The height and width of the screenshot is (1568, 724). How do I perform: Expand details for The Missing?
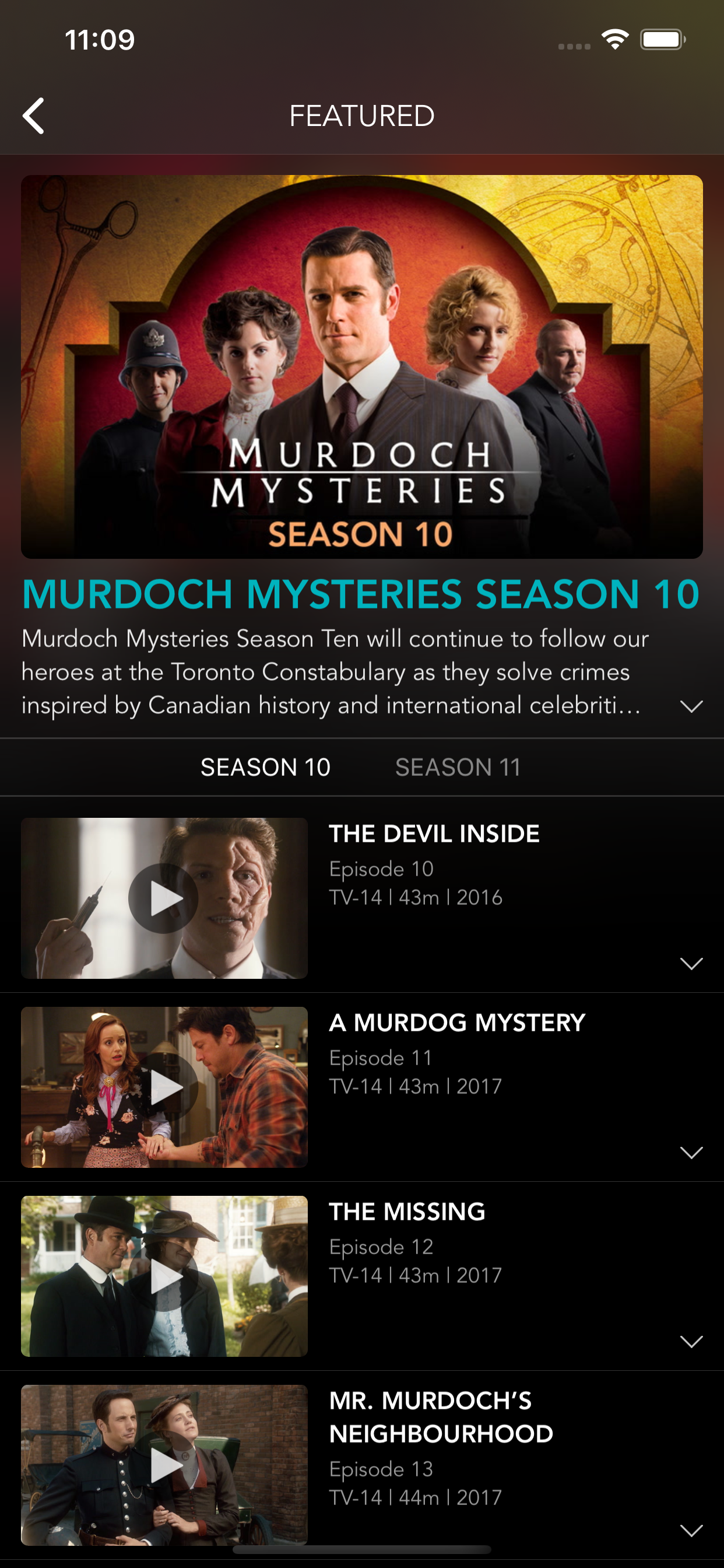(691, 1341)
